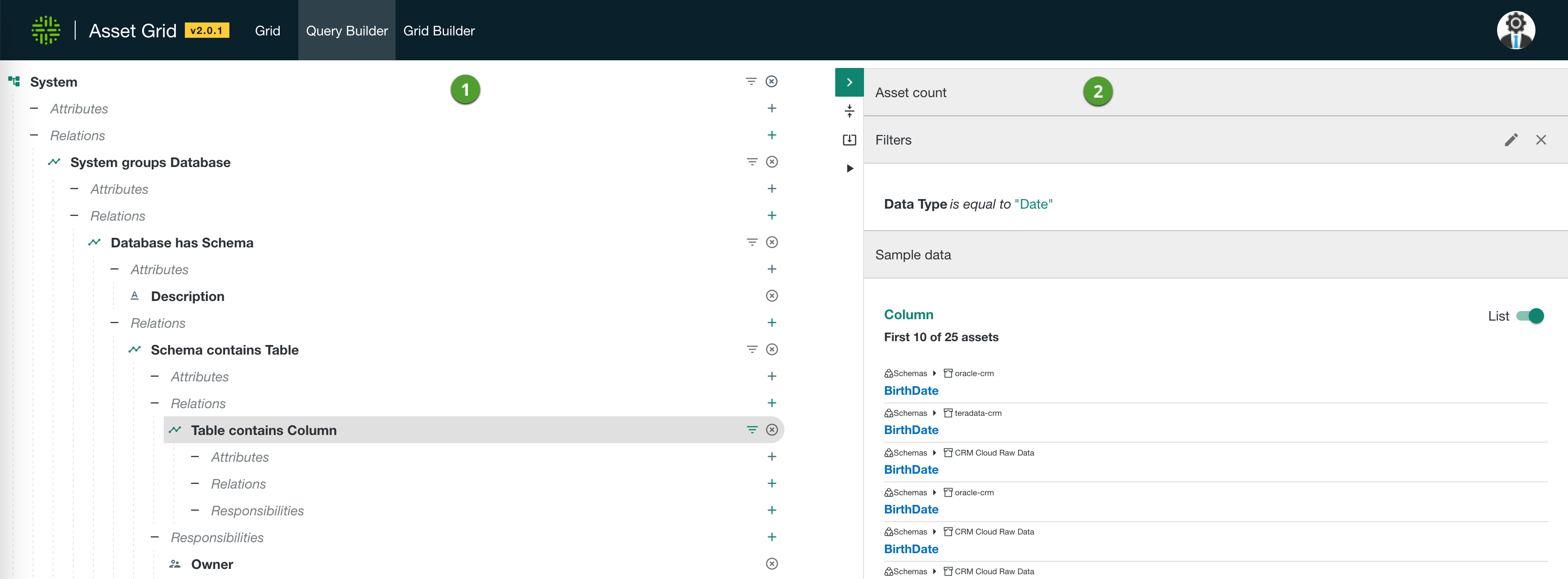Remove the Description attribute

pos(772,296)
